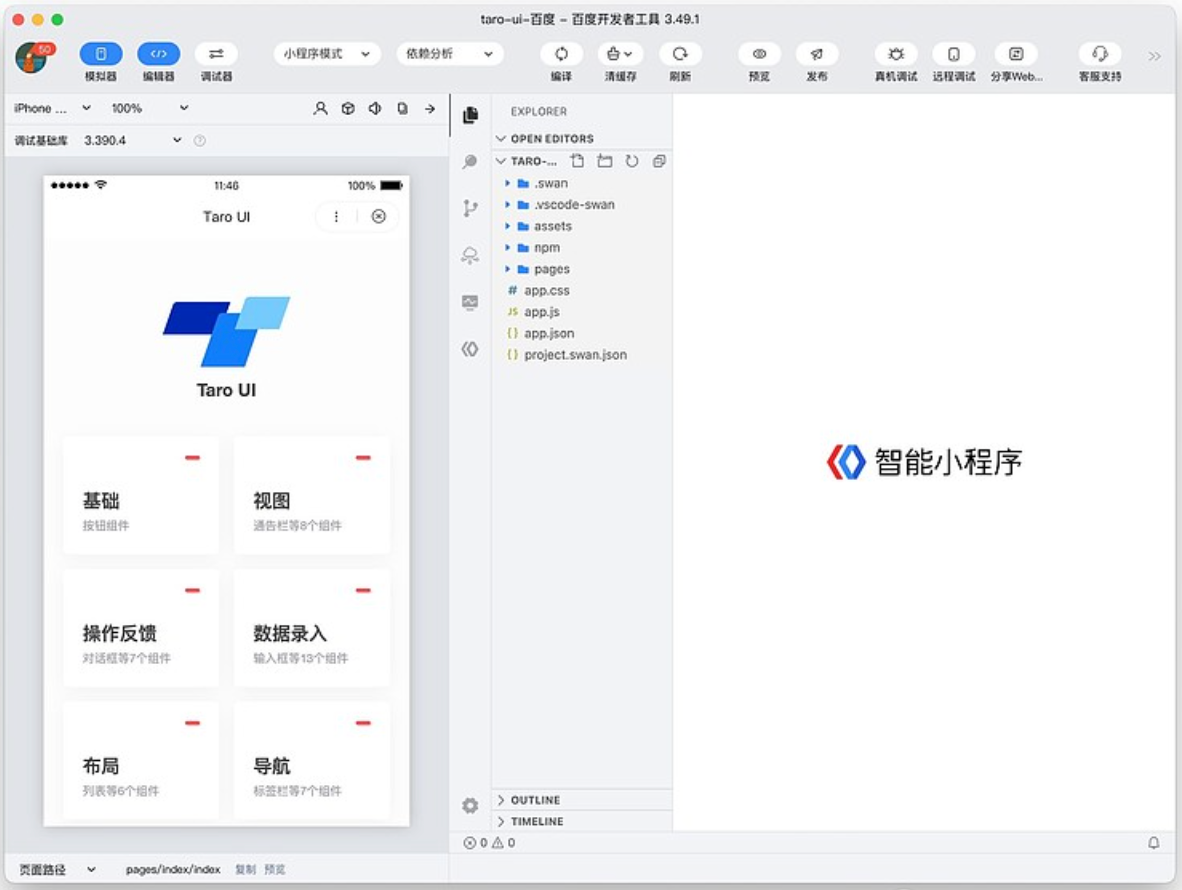Screen dimensions: 1182x890
Task: Click the preview (预览) eye icon
Action: tap(759, 54)
